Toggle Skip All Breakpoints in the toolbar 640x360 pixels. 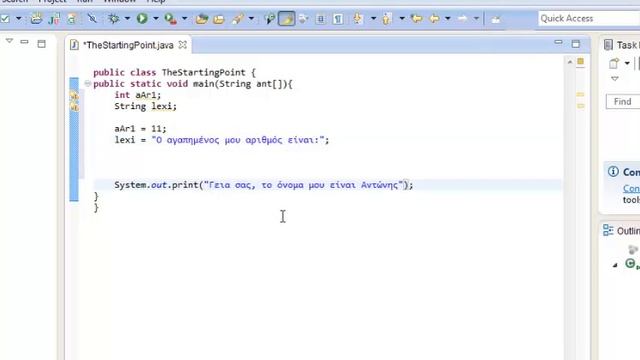coord(92,18)
